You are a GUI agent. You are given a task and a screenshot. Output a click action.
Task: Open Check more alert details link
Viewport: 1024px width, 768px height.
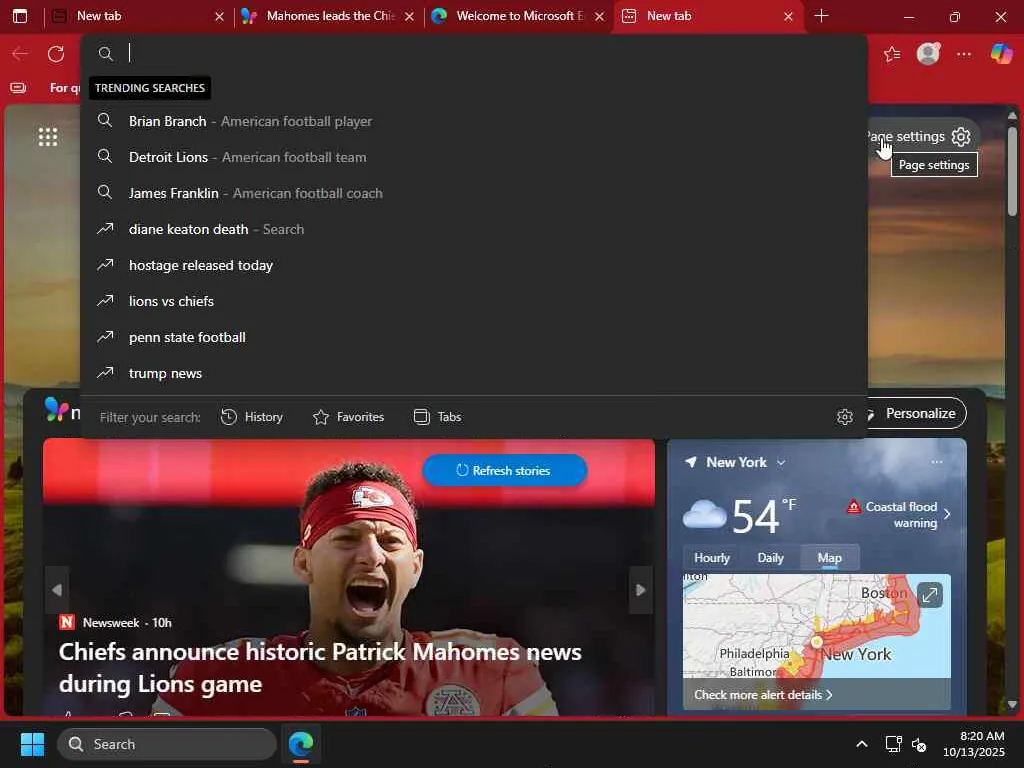[763, 695]
